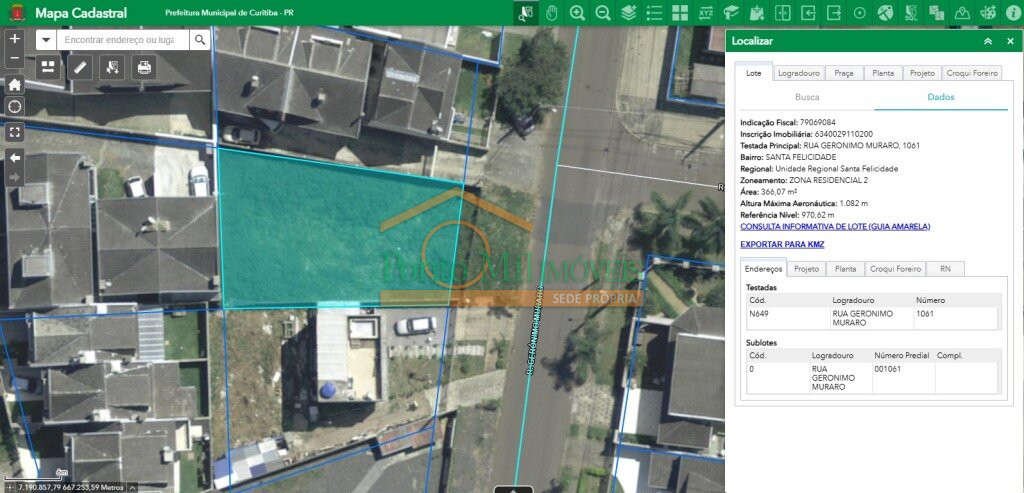Open the layers stack tool
This screenshot has height=493, width=1024.
pyautogui.click(x=629, y=13)
